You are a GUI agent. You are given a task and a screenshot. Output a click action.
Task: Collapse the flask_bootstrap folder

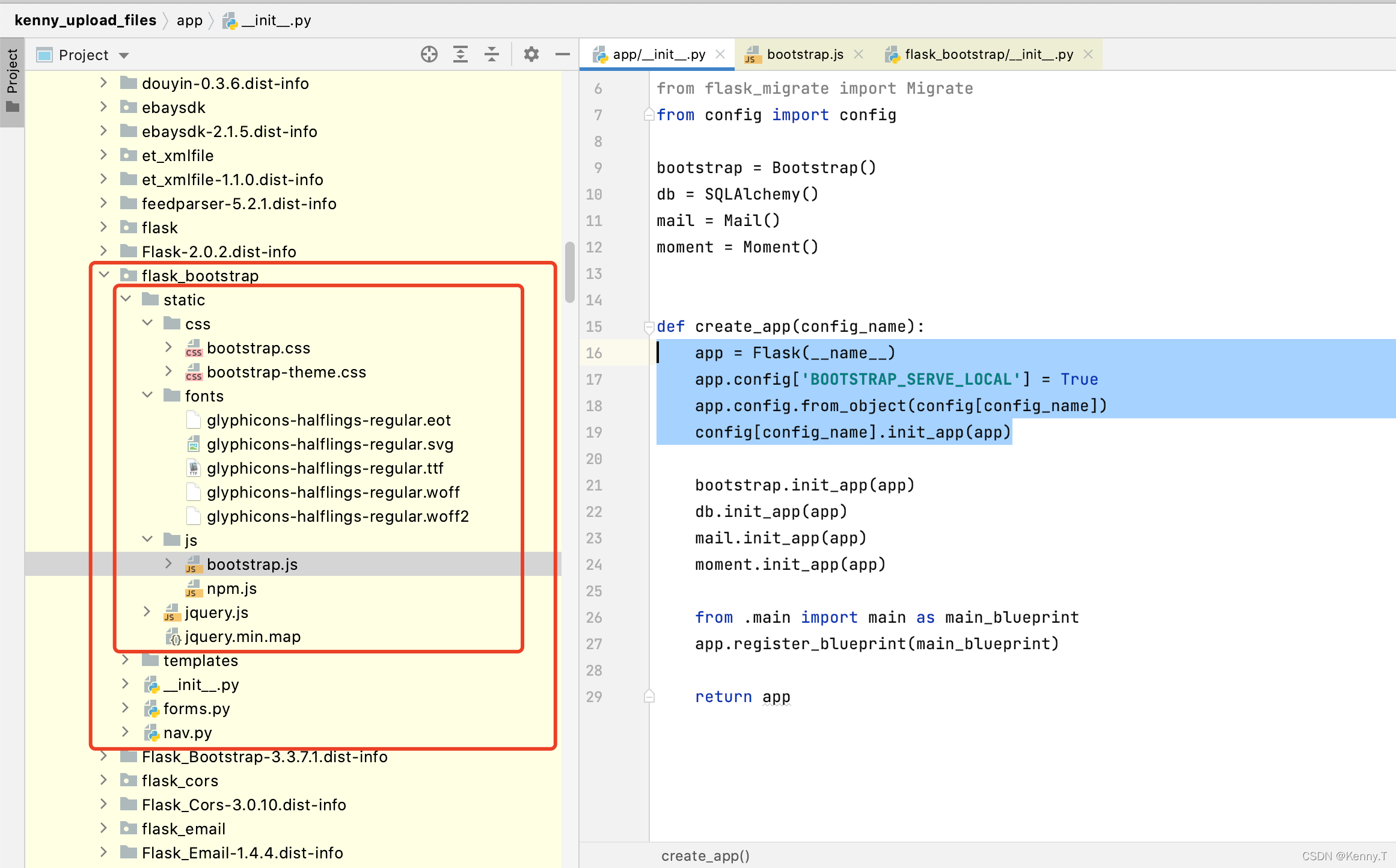104,275
